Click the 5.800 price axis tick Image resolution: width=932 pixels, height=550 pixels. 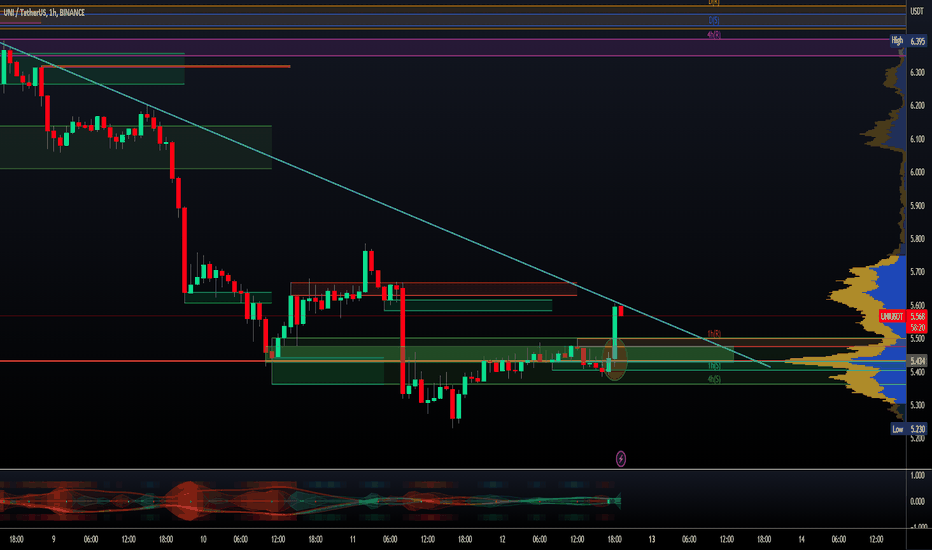coord(917,239)
